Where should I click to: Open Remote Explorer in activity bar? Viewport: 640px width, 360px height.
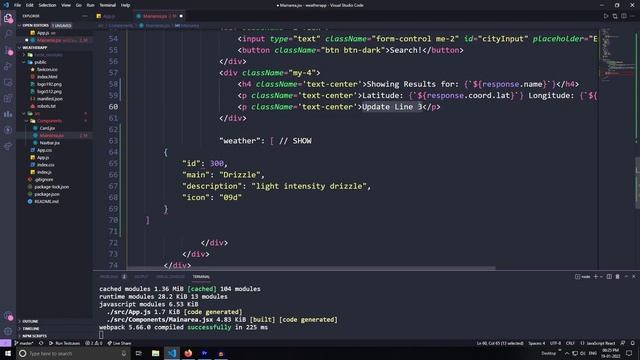8,82
